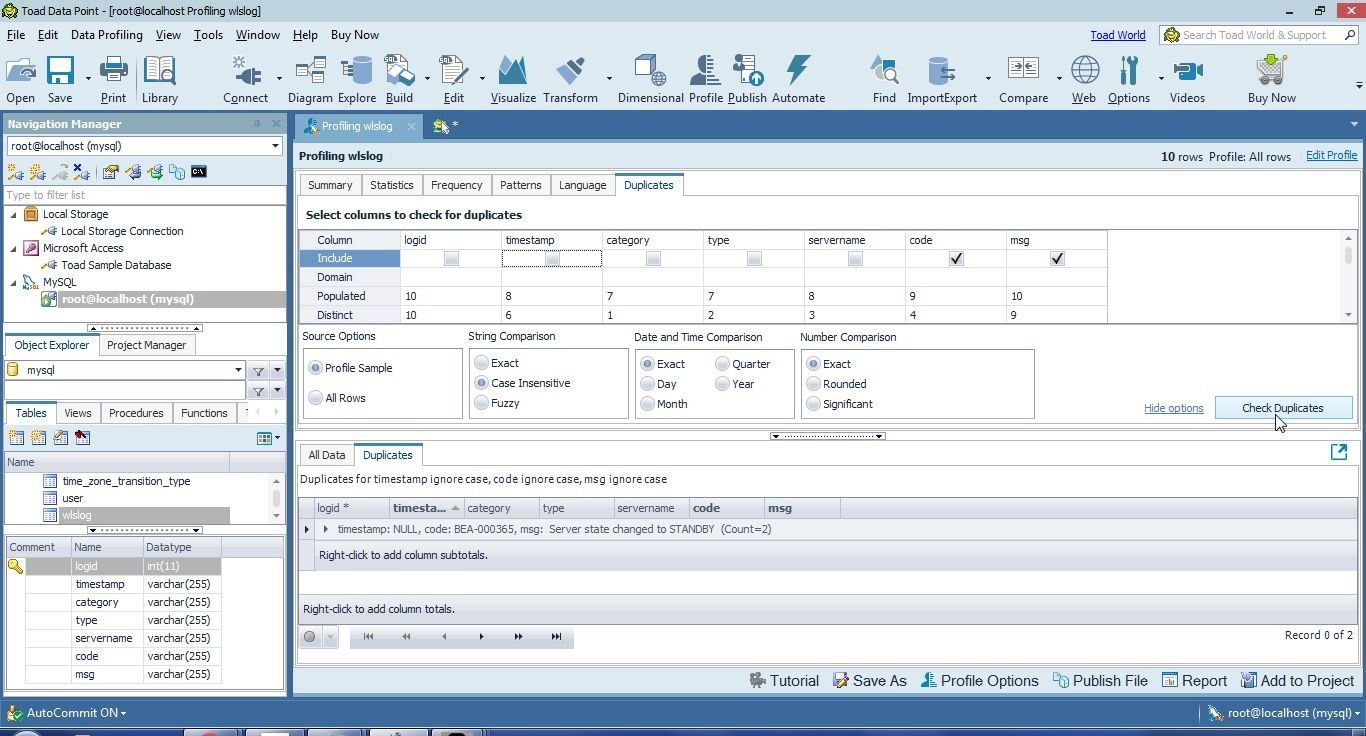
Task: Click the Type to filter list field
Action: pyautogui.click(x=144, y=195)
